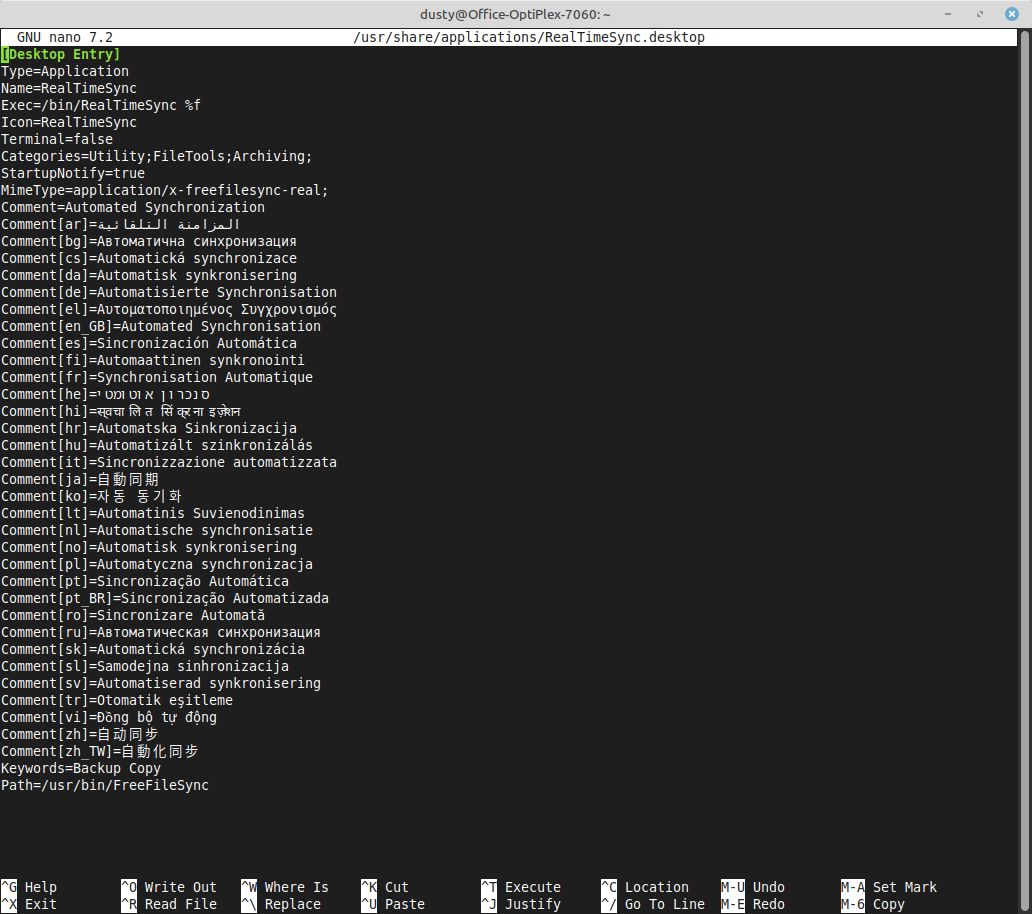Click the Comment[sk]=Automatická synchronizácia line
The image size is (1032, 914).
[x=153, y=649]
